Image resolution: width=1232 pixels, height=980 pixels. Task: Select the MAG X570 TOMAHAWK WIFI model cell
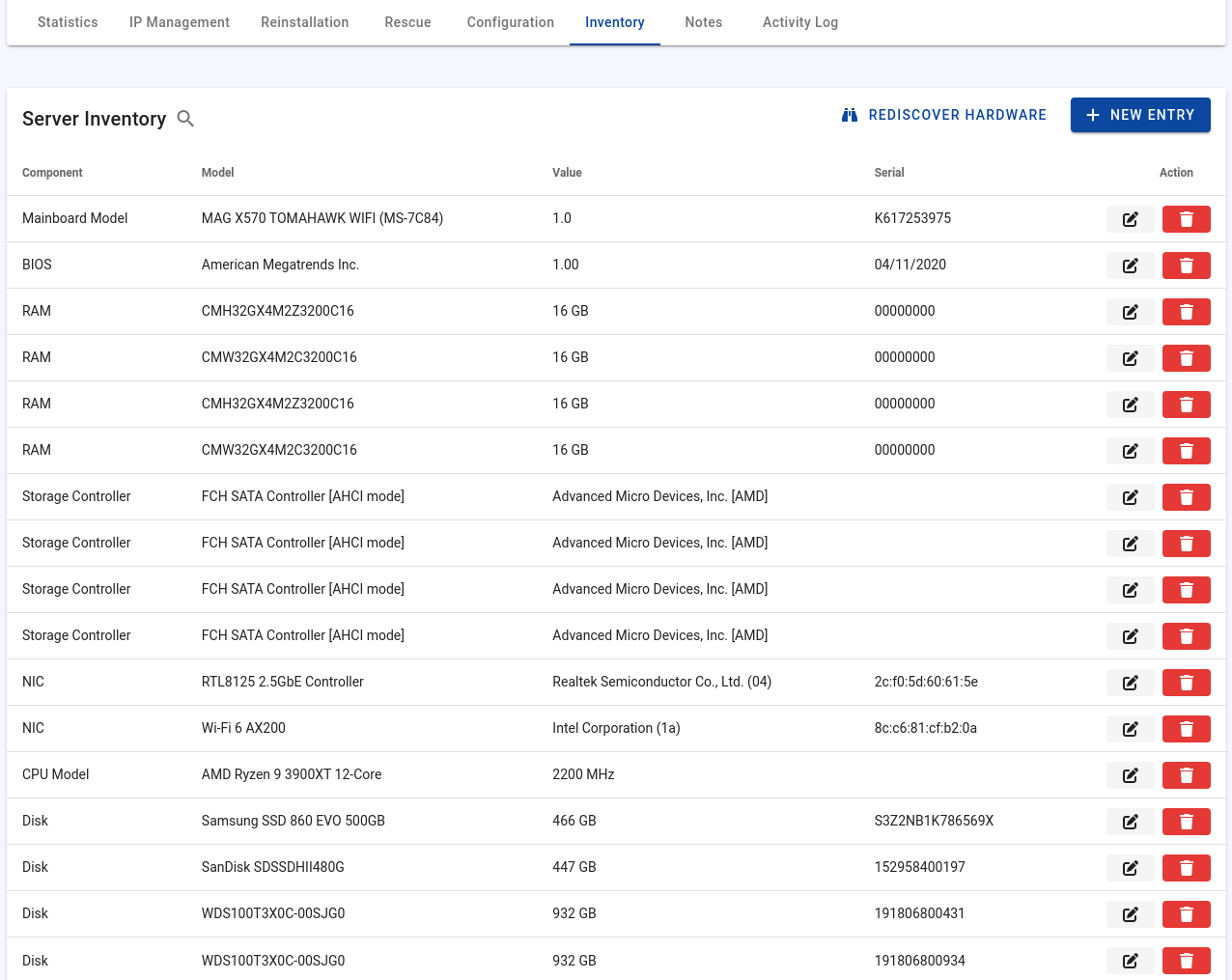pyautogui.click(x=322, y=218)
